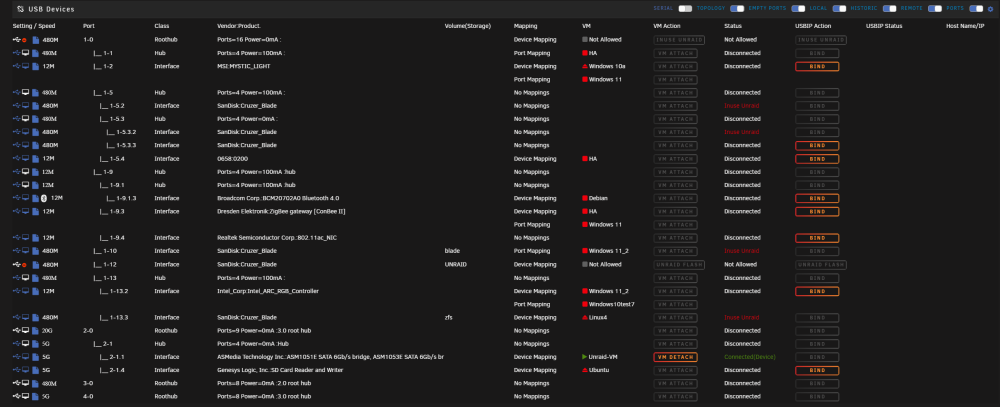Open the document icon on row 1-13.3
Screen dimensions: 1000x407
[36, 317]
